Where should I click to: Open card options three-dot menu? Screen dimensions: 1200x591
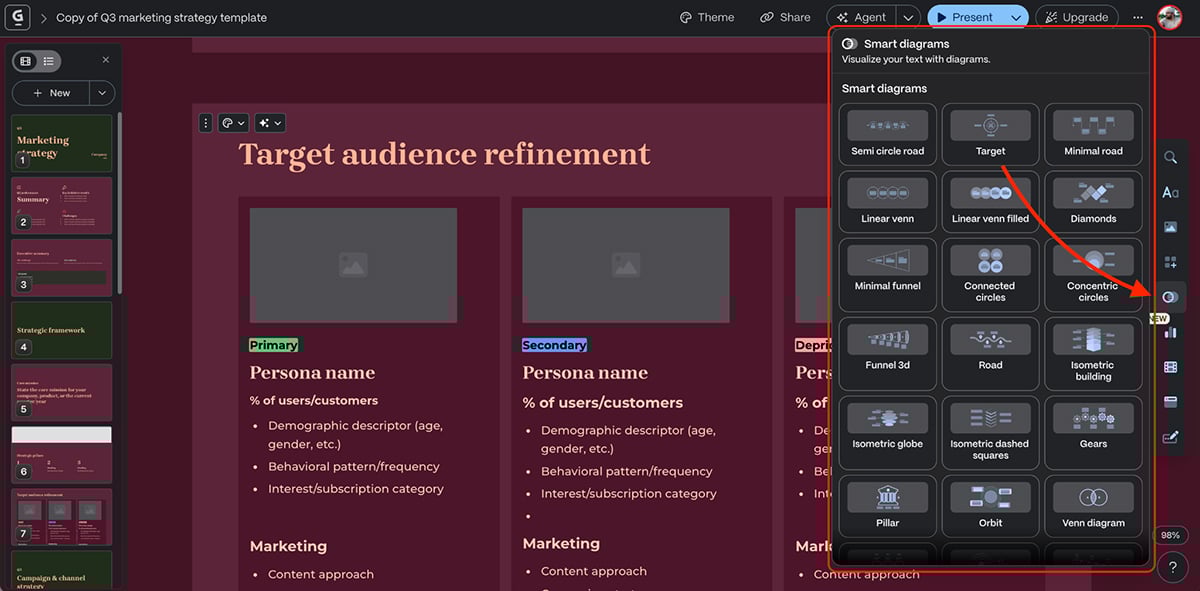tap(206, 123)
